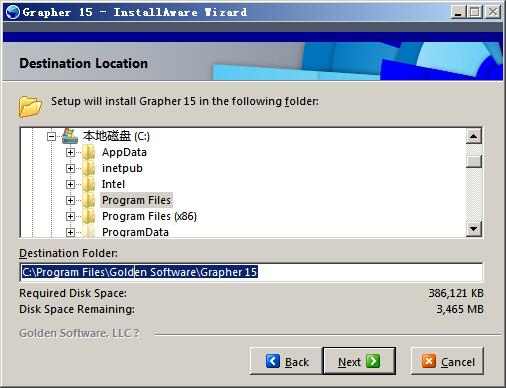Click the scroll up arrow of folder tree
Screen dimensions: 506x388
point(474,136)
